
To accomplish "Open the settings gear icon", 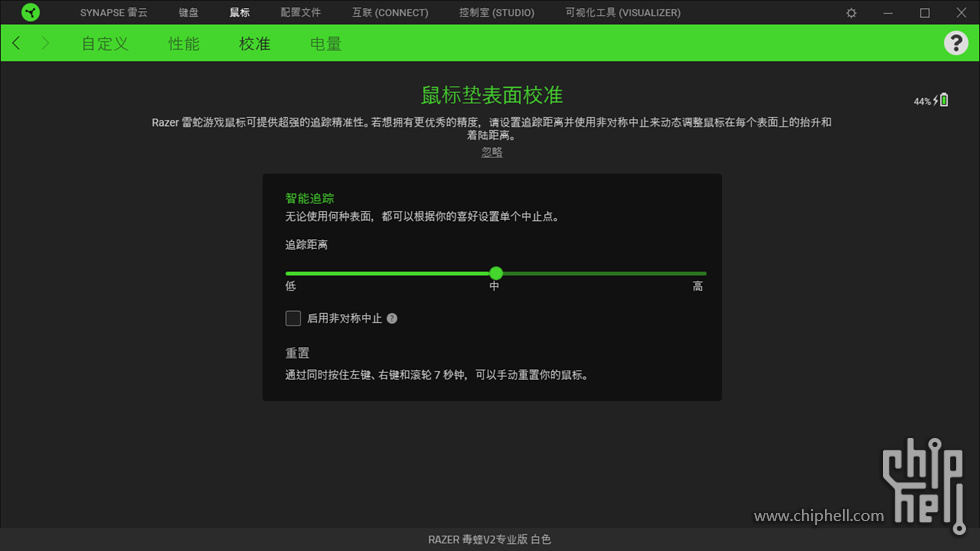I will point(851,12).
